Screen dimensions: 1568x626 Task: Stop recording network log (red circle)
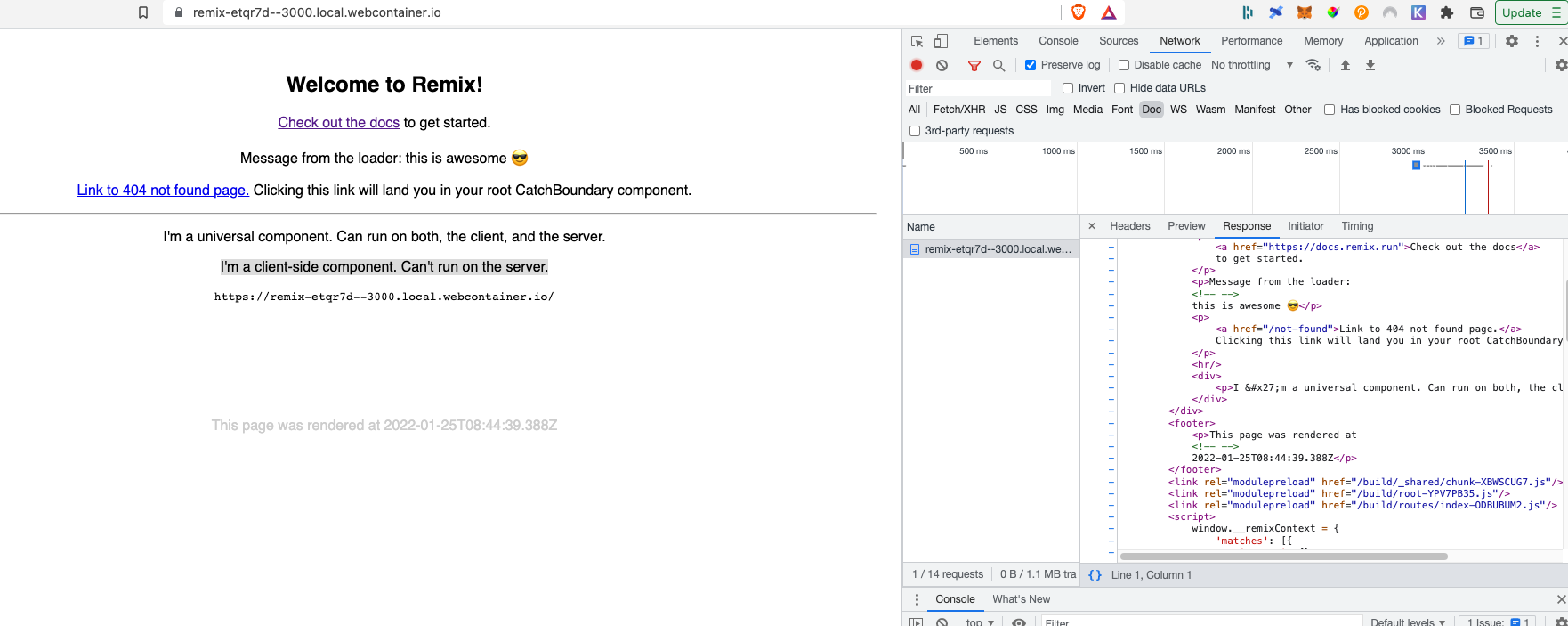click(917, 65)
